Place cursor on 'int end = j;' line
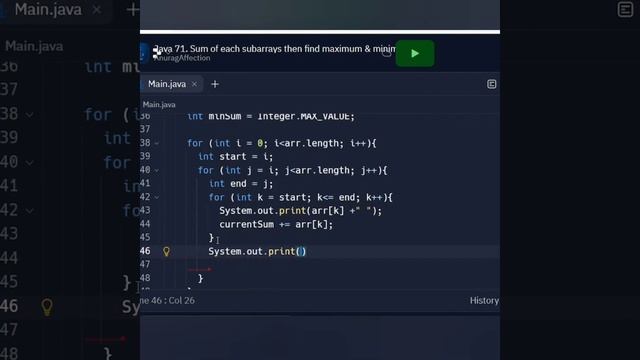This screenshot has height=360, width=640. point(241,184)
